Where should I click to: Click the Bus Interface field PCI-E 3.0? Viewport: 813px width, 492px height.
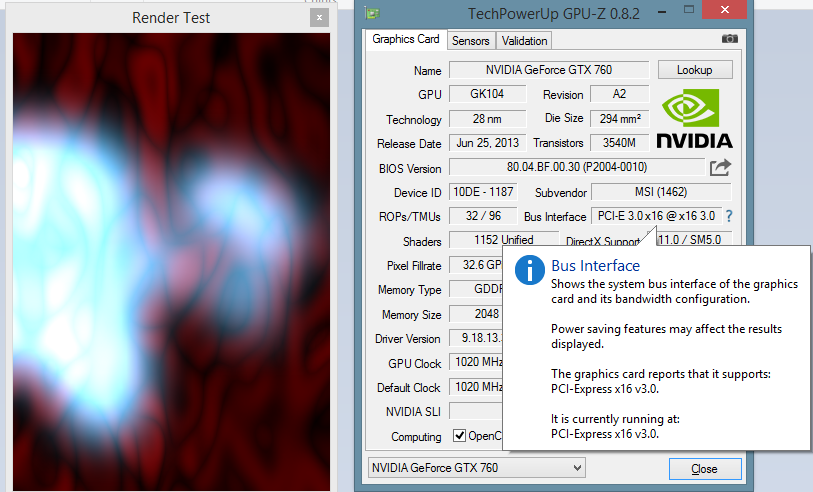(656, 216)
